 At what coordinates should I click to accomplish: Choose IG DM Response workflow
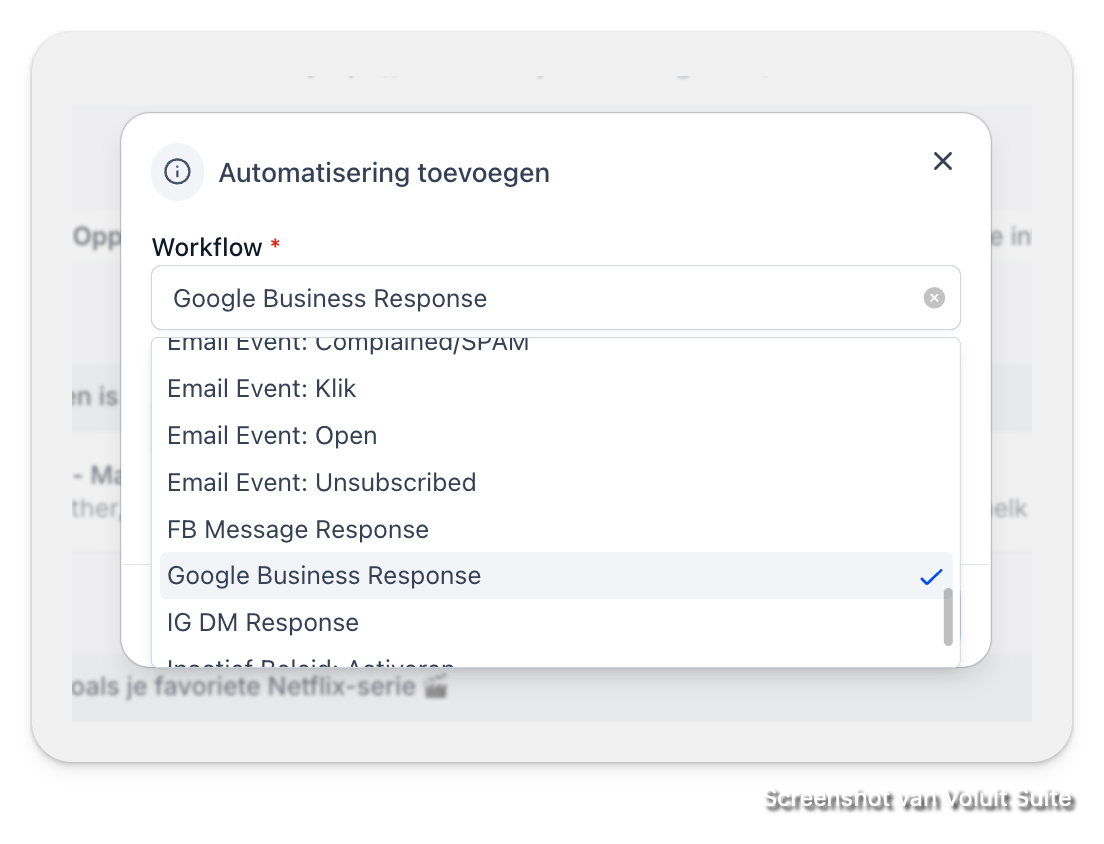556,622
